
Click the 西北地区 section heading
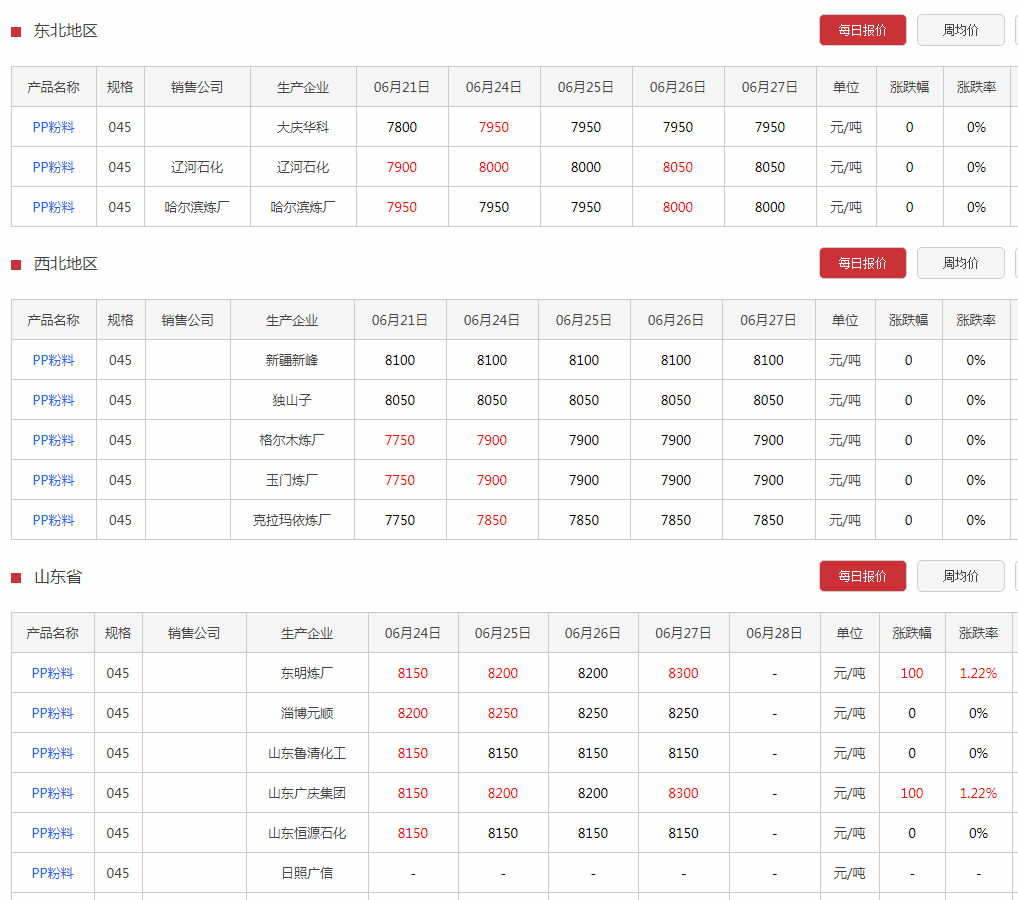coord(66,264)
